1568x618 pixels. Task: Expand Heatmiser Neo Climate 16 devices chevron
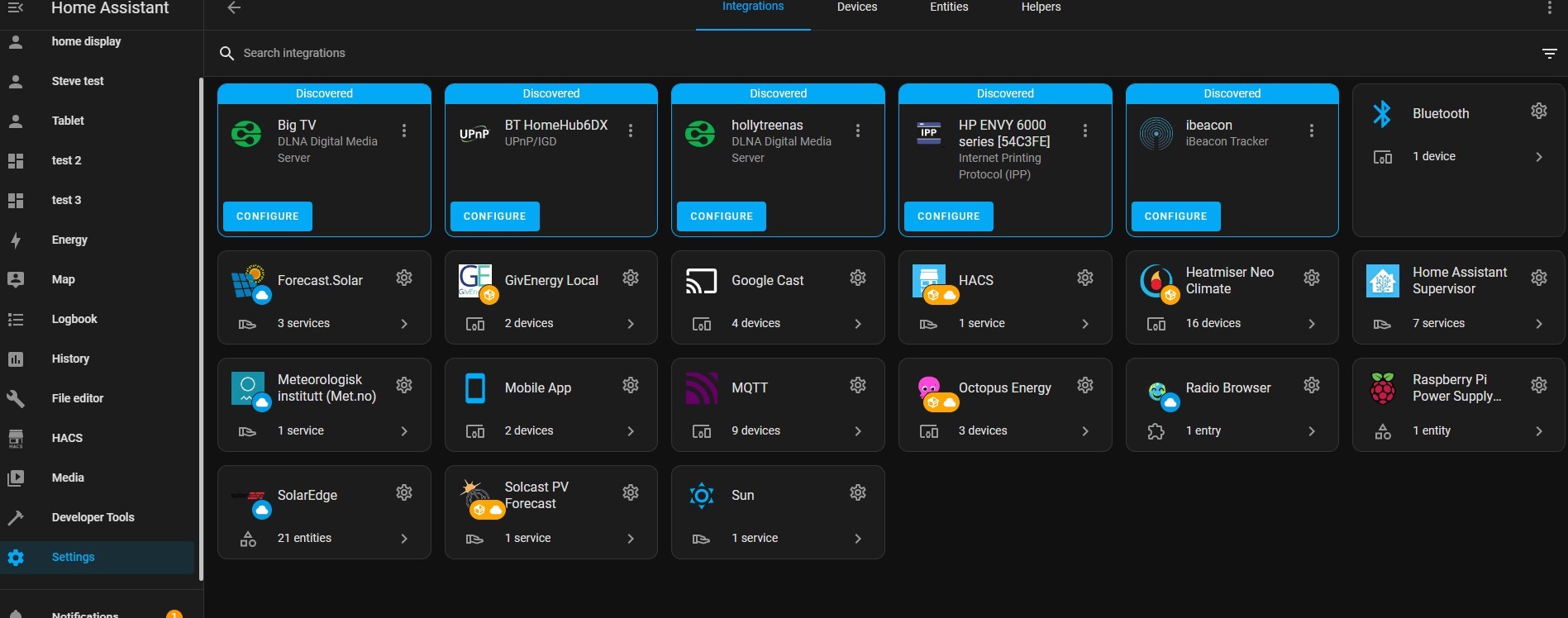click(1312, 324)
